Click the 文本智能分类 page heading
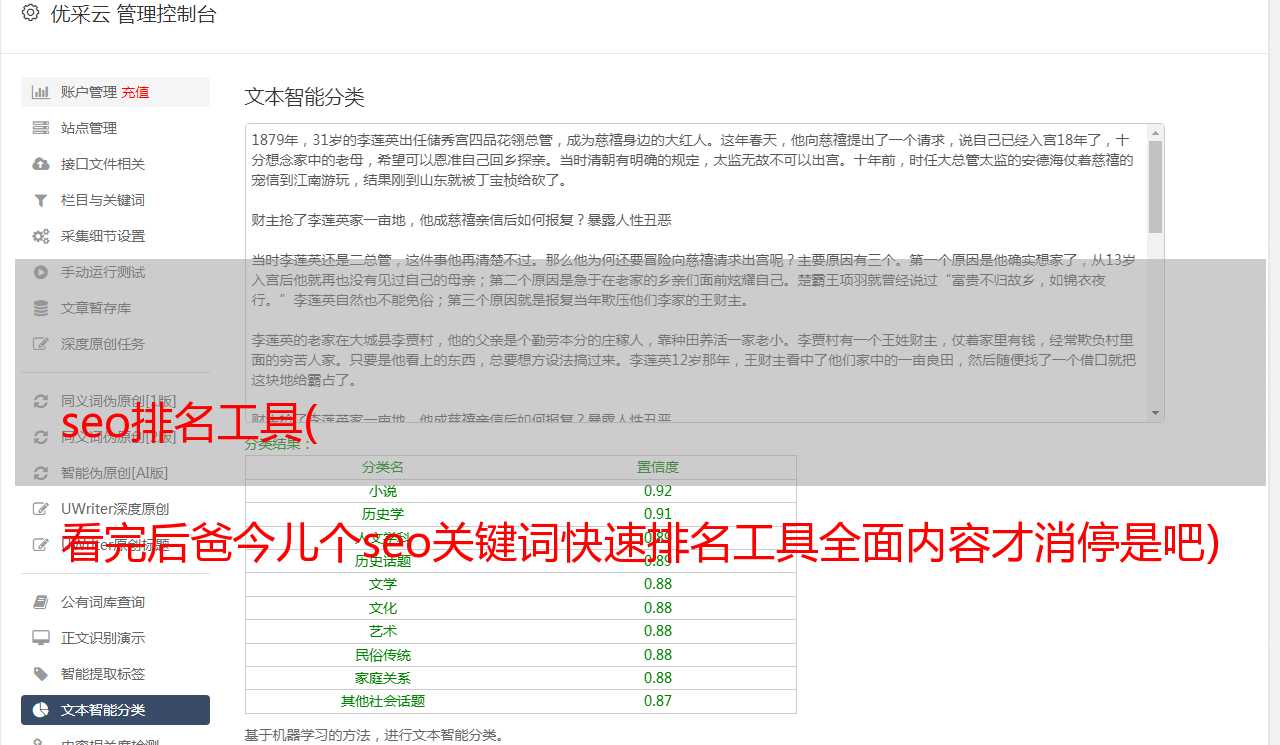This screenshot has width=1280, height=745. point(305,97)
